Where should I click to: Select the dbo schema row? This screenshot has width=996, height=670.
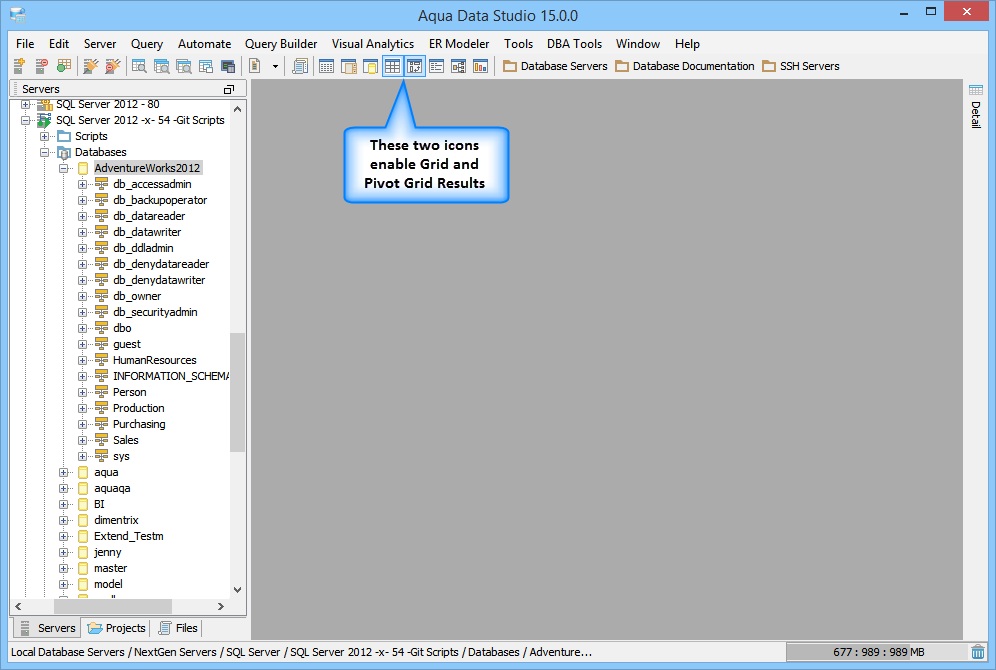tap(122, 328)
